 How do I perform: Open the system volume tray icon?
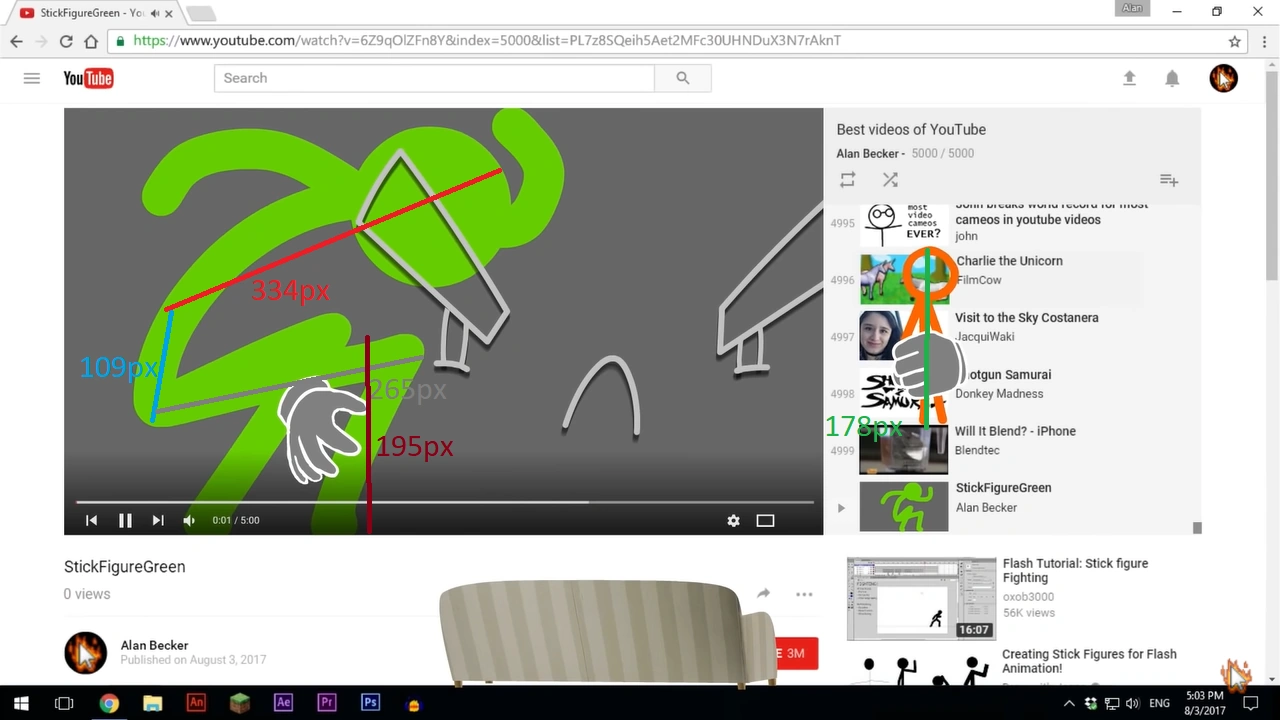[1133, 703]
